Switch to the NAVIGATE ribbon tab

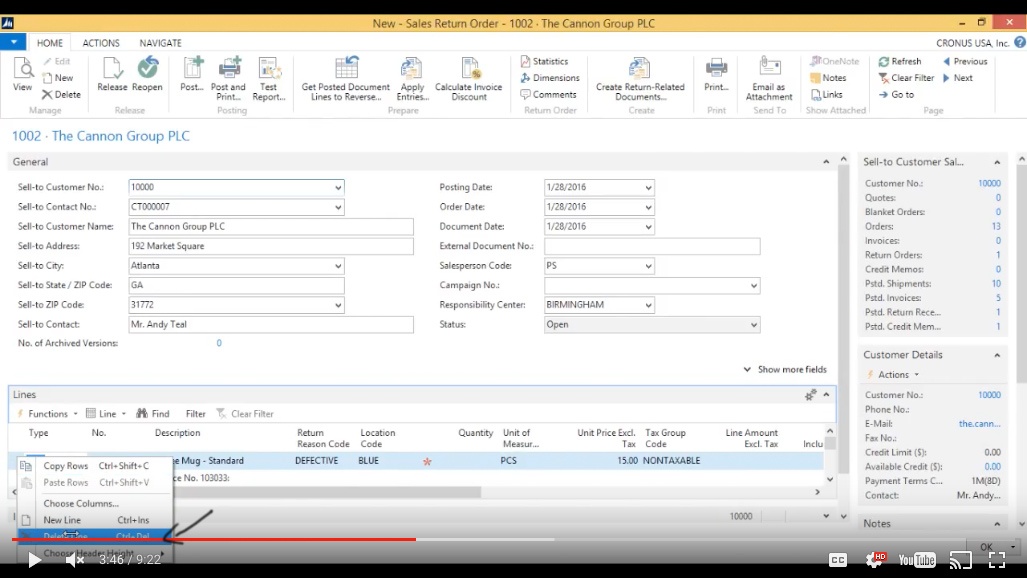(x=160, y=43)
